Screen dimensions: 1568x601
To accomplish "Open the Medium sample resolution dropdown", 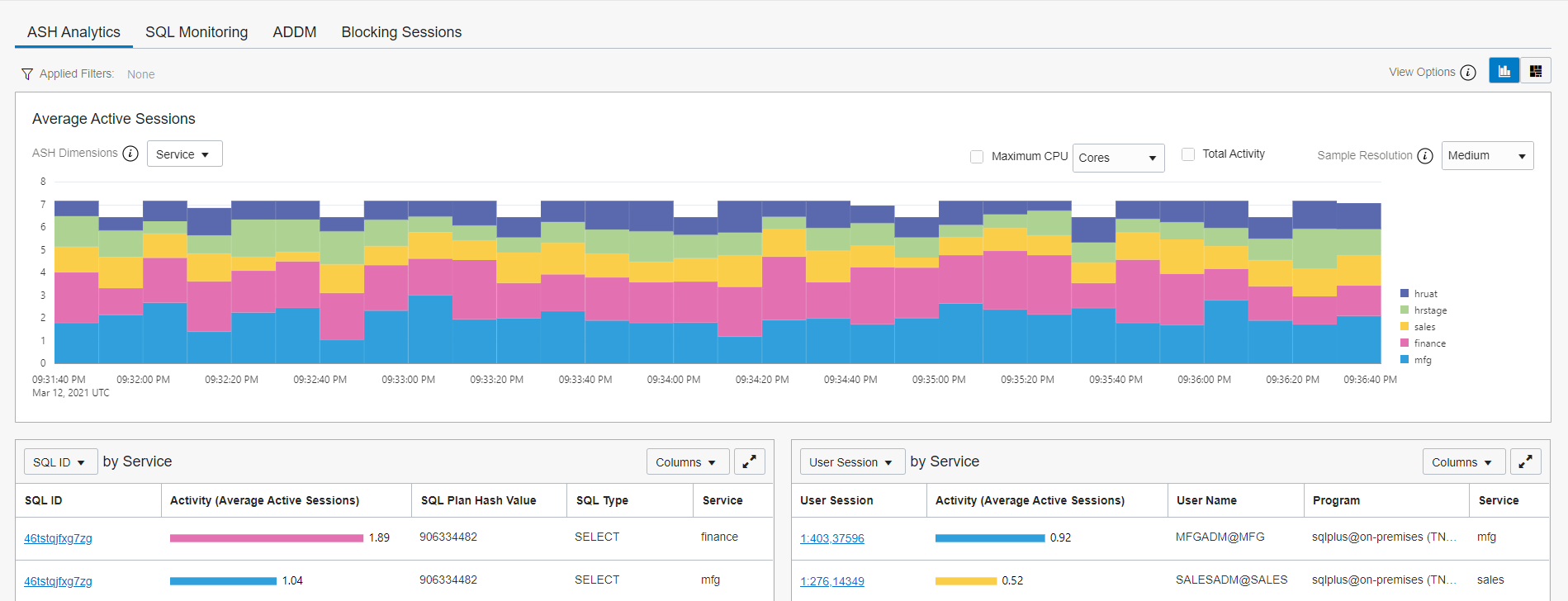I will [x=1486, y=156].
